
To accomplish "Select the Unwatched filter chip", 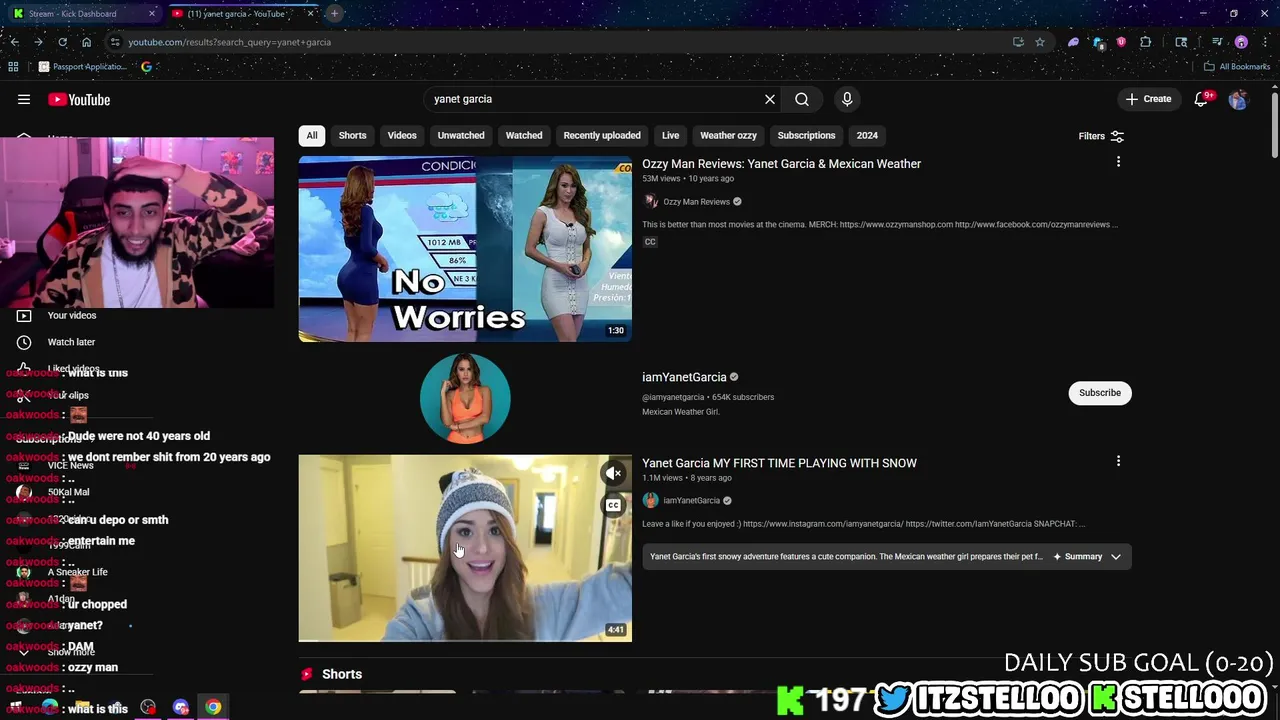I will (x=461, y=136).
